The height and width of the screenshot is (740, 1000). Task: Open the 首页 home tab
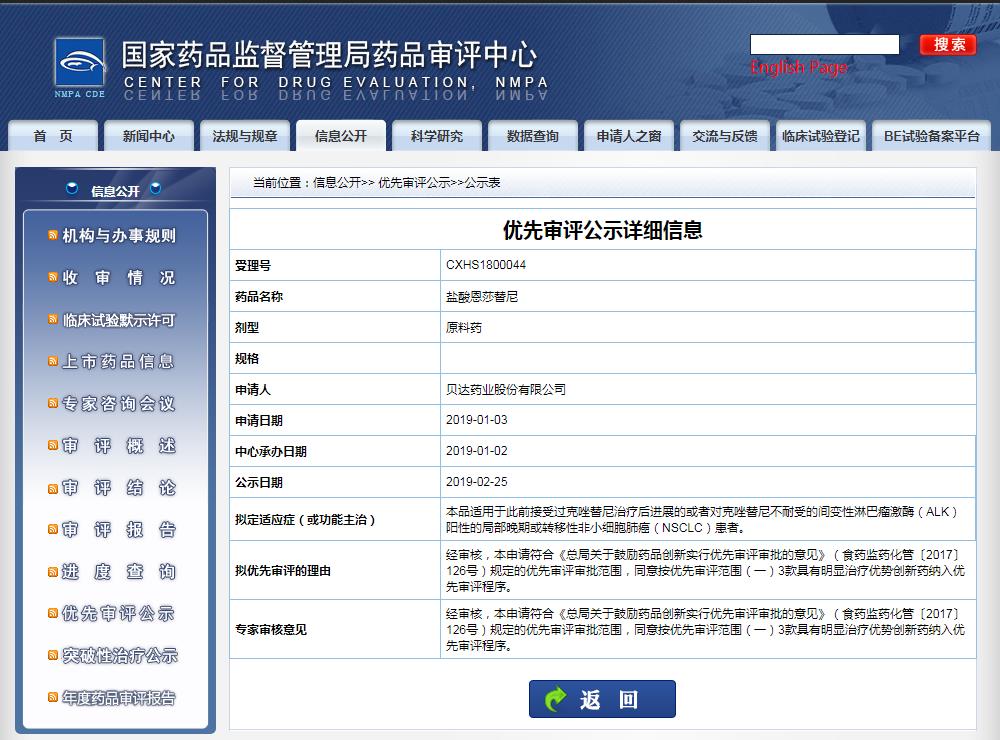point(53,137)
